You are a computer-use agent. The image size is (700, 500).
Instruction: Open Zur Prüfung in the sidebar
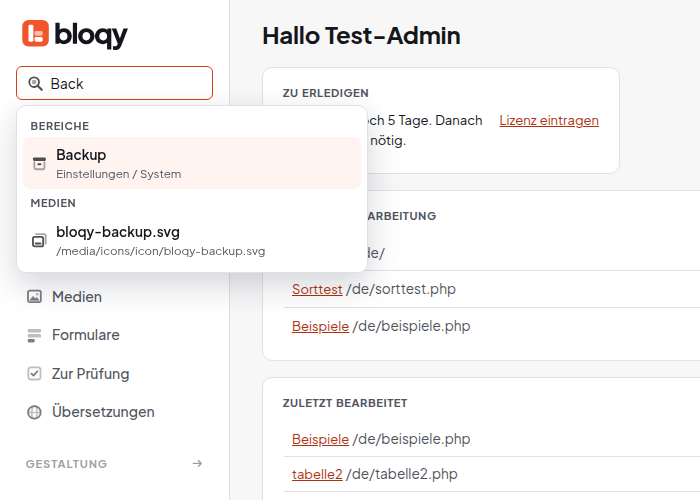[x=91, y=374]
